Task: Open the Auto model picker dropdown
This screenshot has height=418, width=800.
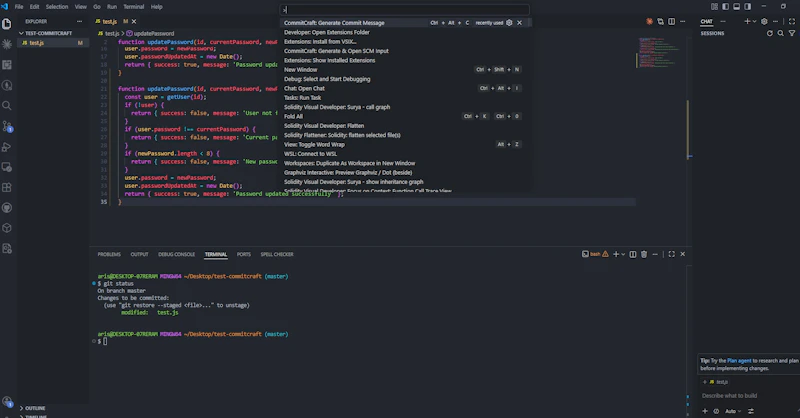Action: click(x=733, y=411)
